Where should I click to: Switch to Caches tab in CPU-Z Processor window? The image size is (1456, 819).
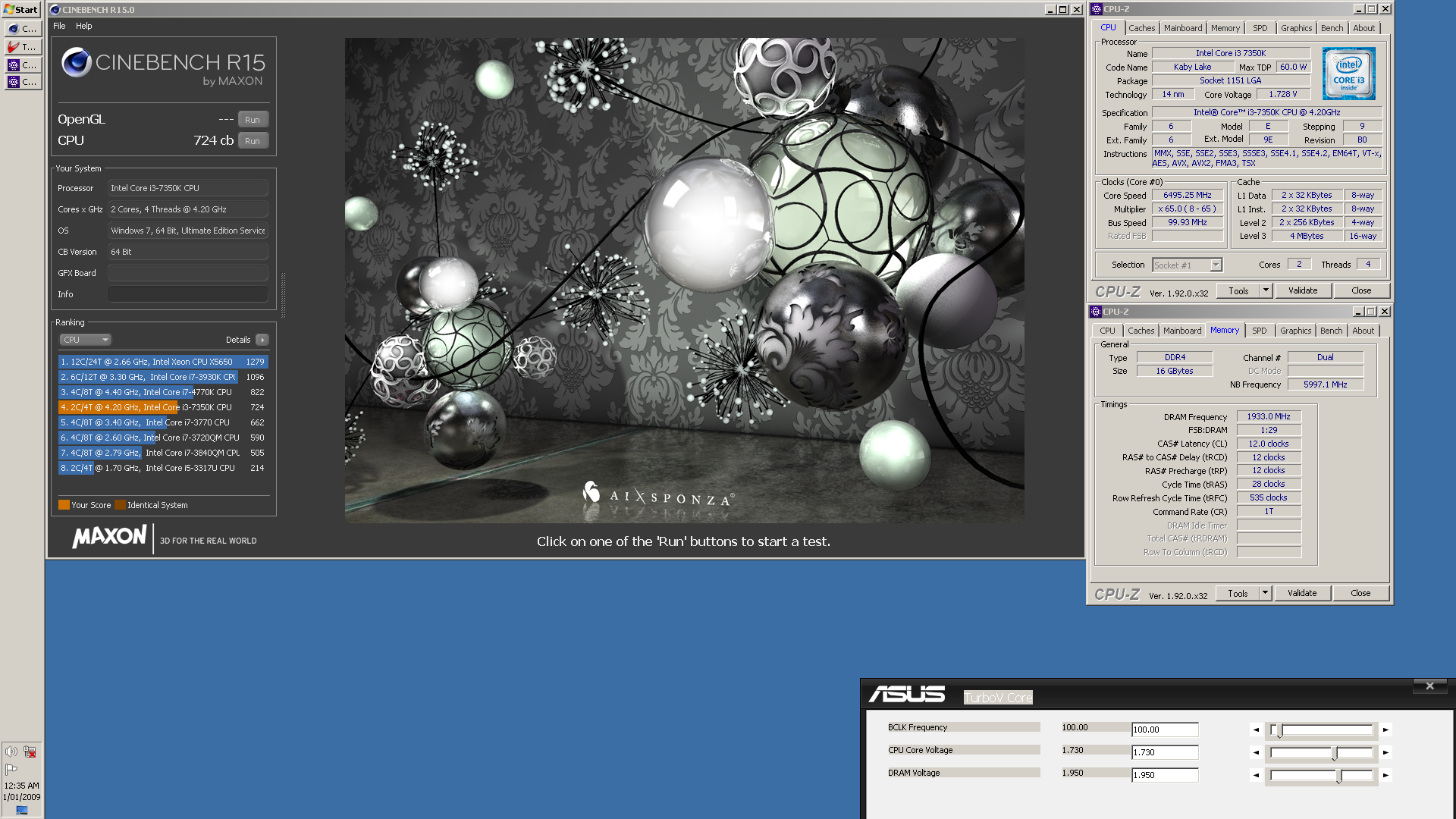[x=1141, y=28]
